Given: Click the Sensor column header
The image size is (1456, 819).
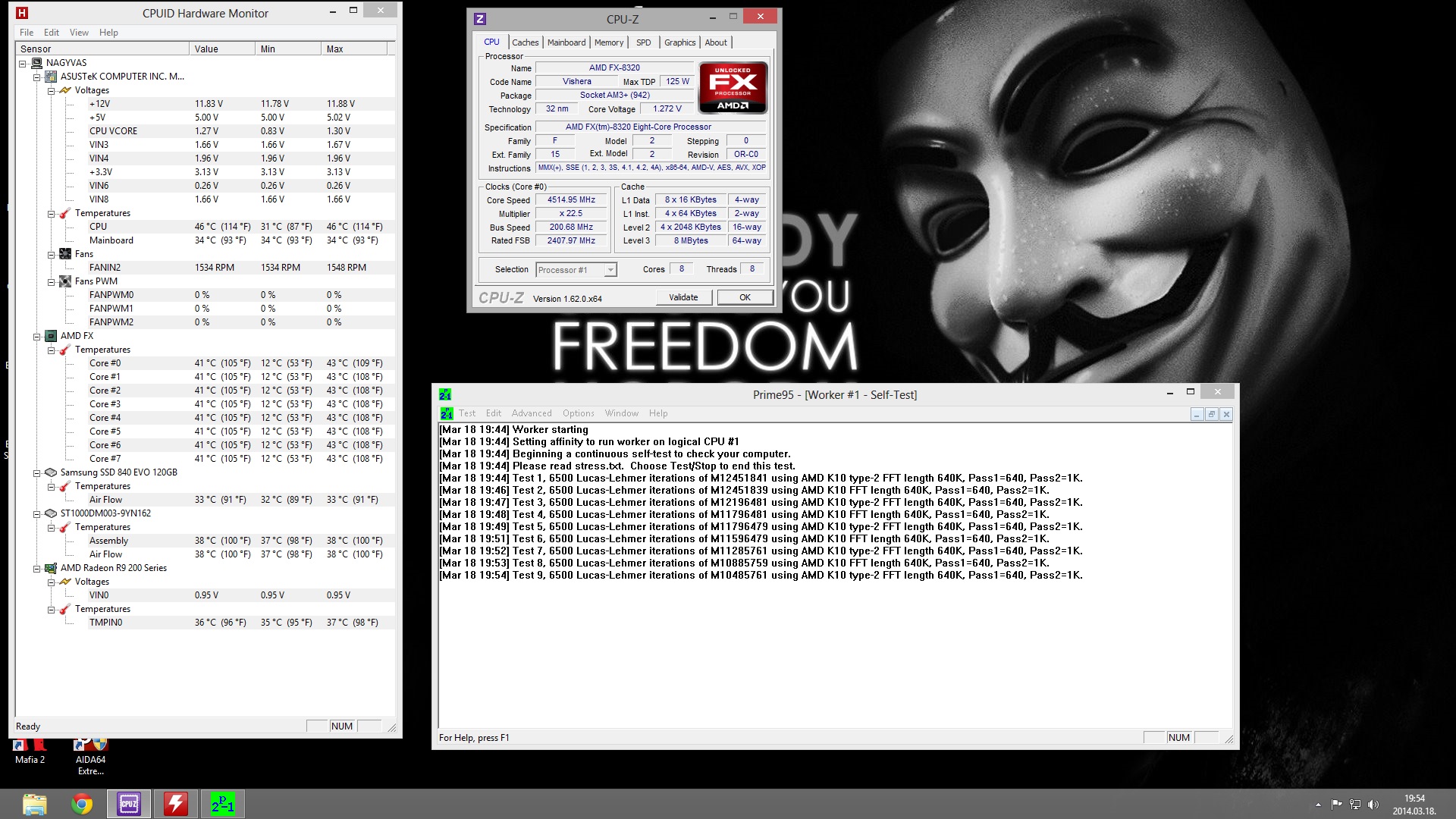Looking at the screenshot, I should click(102, 49).
